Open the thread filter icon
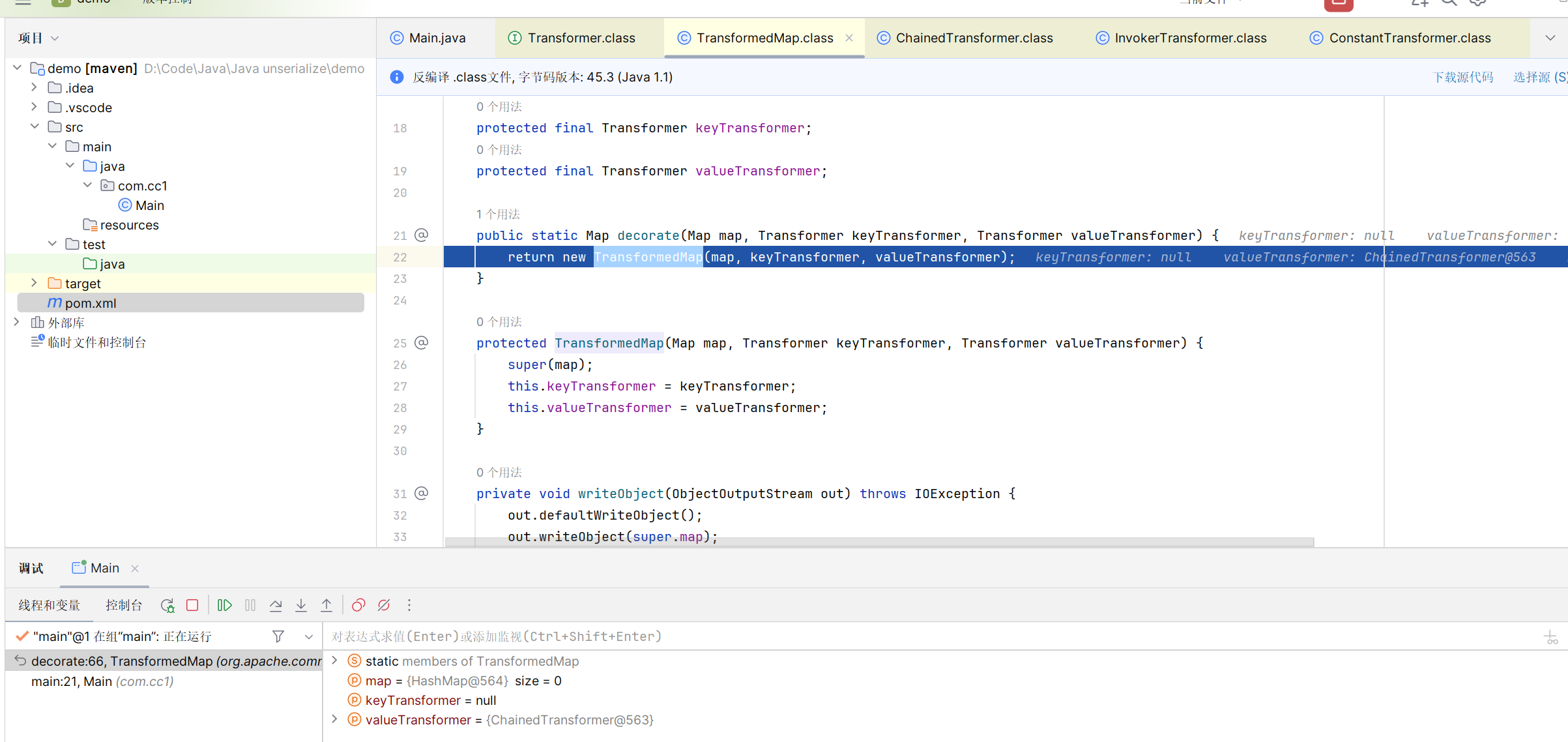The height and width of the screenshot is (742, 1568). [278, 636]
